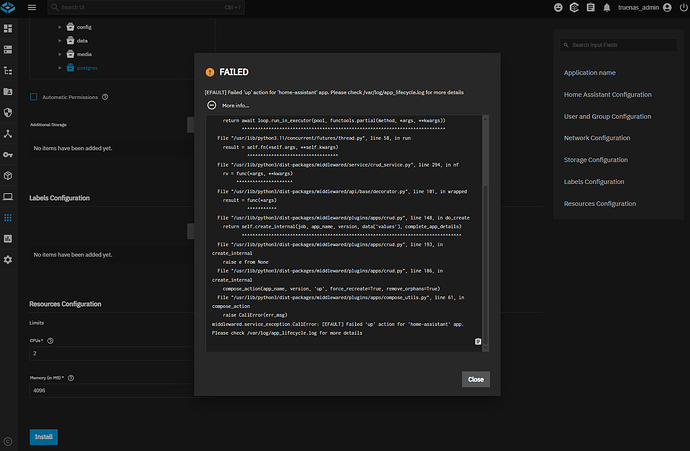Click the EFAULT error summary text
The image size is (690, 451).
334,92
